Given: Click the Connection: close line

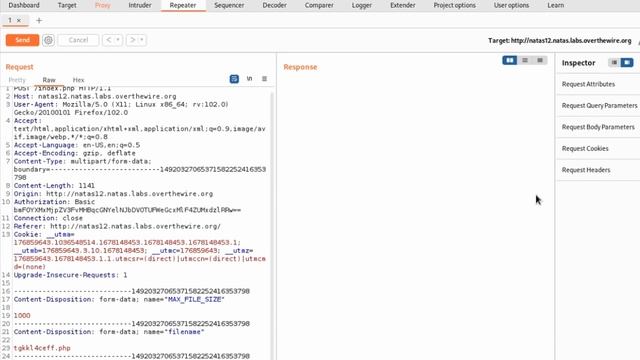Looking at the screenshot, I should pyautogui.click(x=48, y=218).
